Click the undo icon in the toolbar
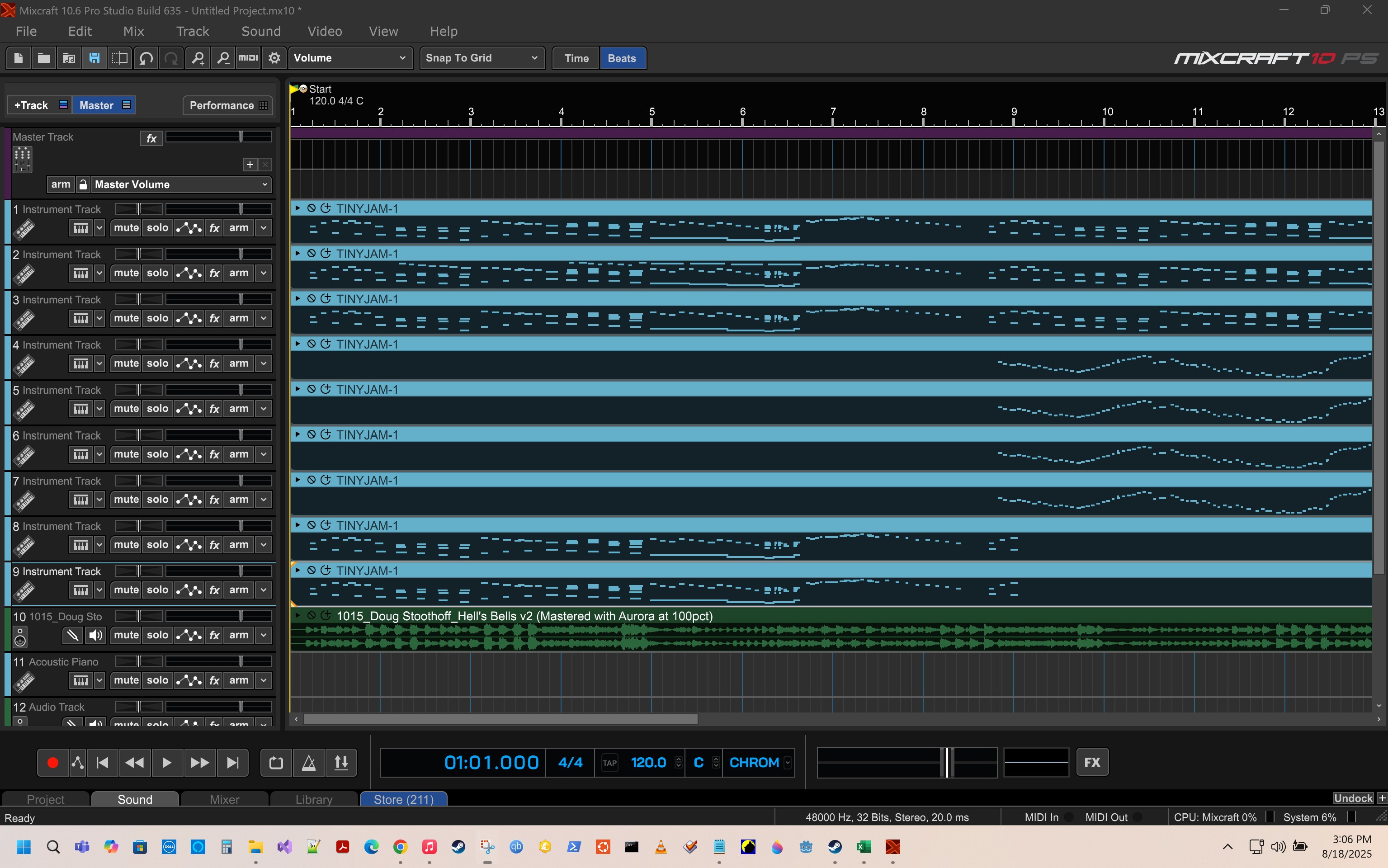Viewport: 1388px width, 868px height. tap(146, 58)
